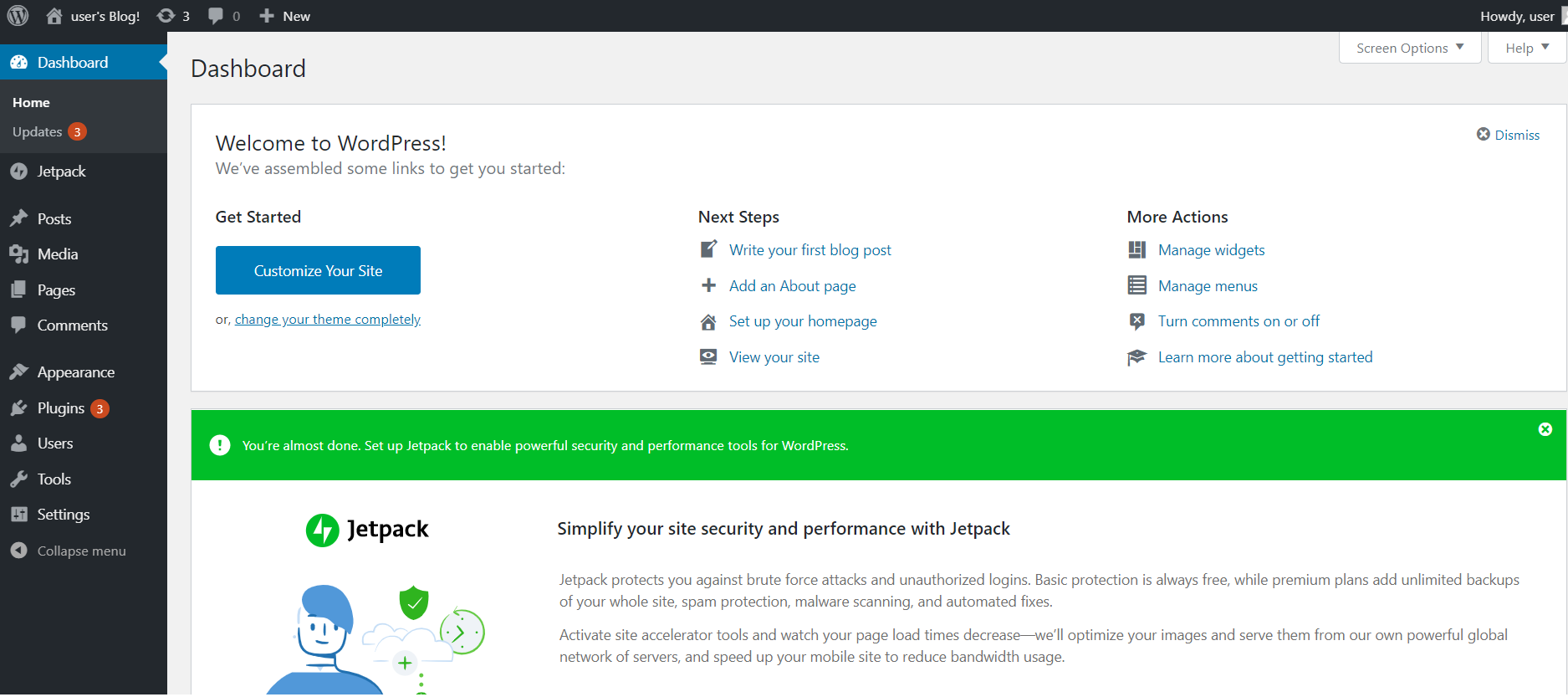Viewport: 1568px width, 697px height.
Task: Click the comment-off icon beside Turn comments on or off
Action: pos(1136,320)
